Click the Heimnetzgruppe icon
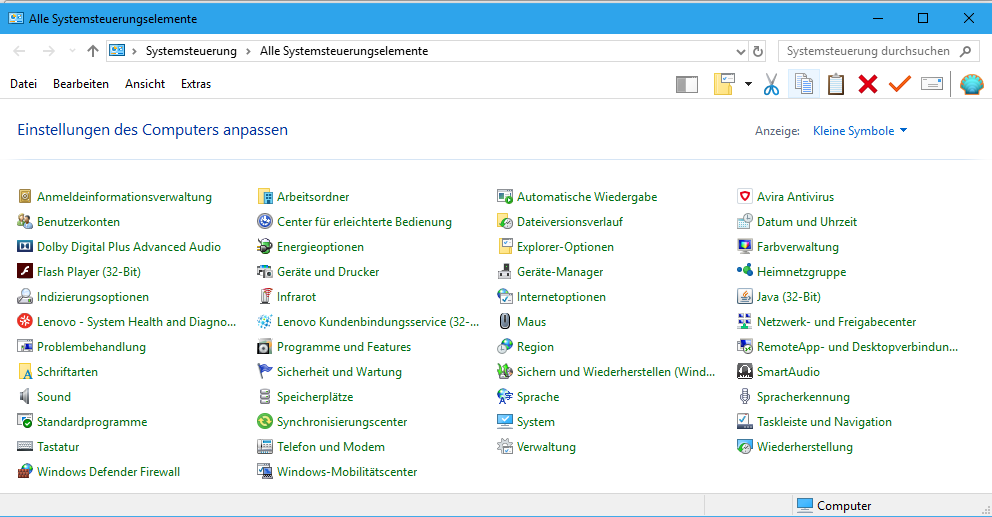The width and height of the screenshot is (992, 517). [745, 271]
